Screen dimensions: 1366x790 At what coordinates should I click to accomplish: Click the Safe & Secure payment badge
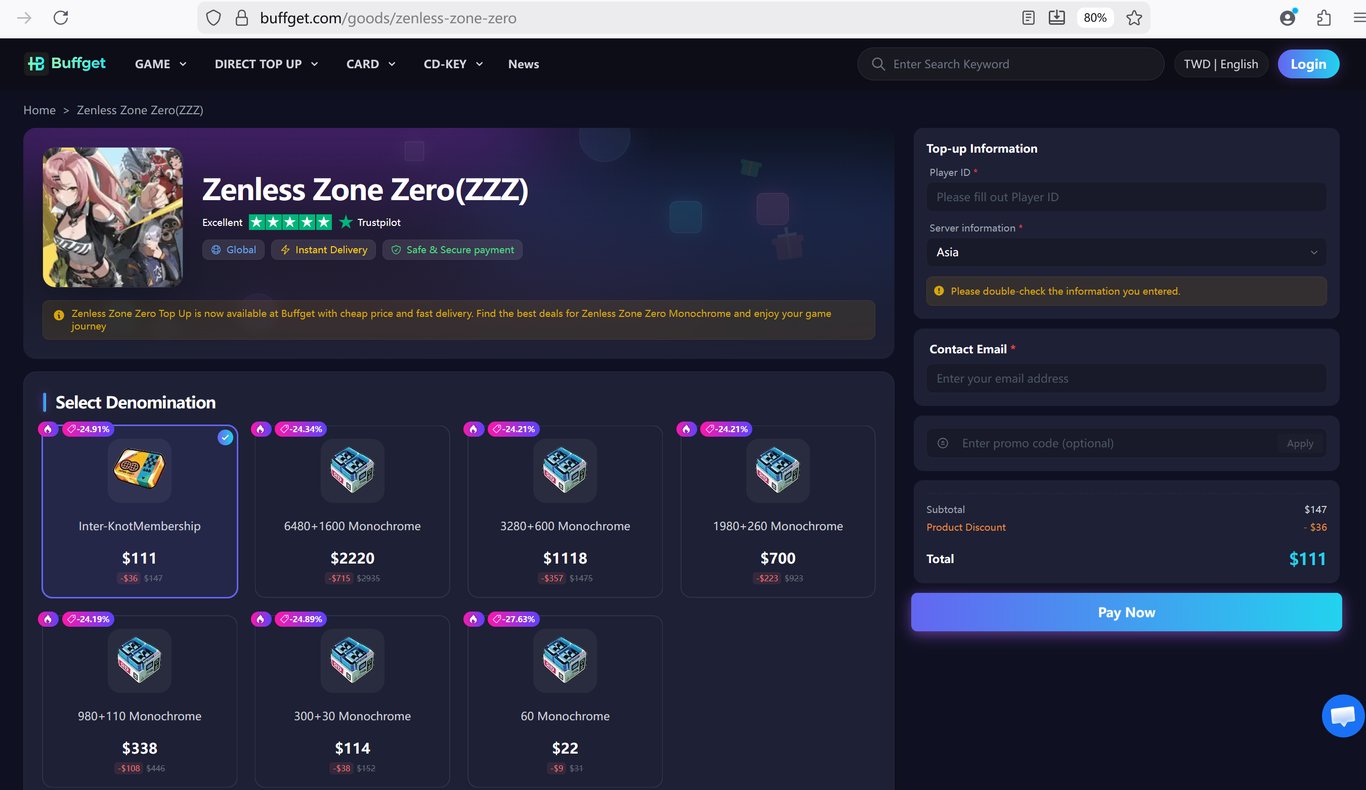(x=452, y=250)
